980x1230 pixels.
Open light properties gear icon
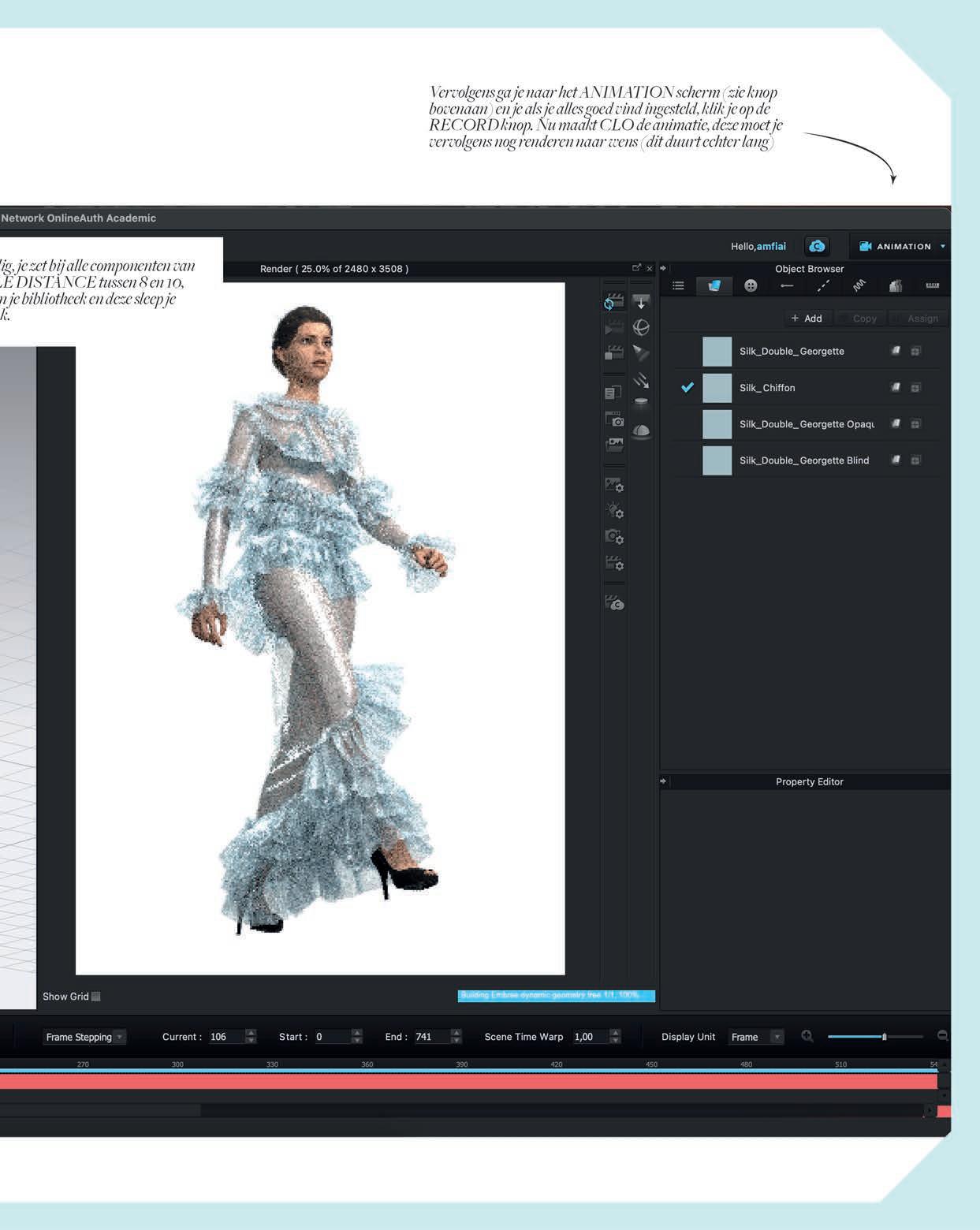pos(613,511)
